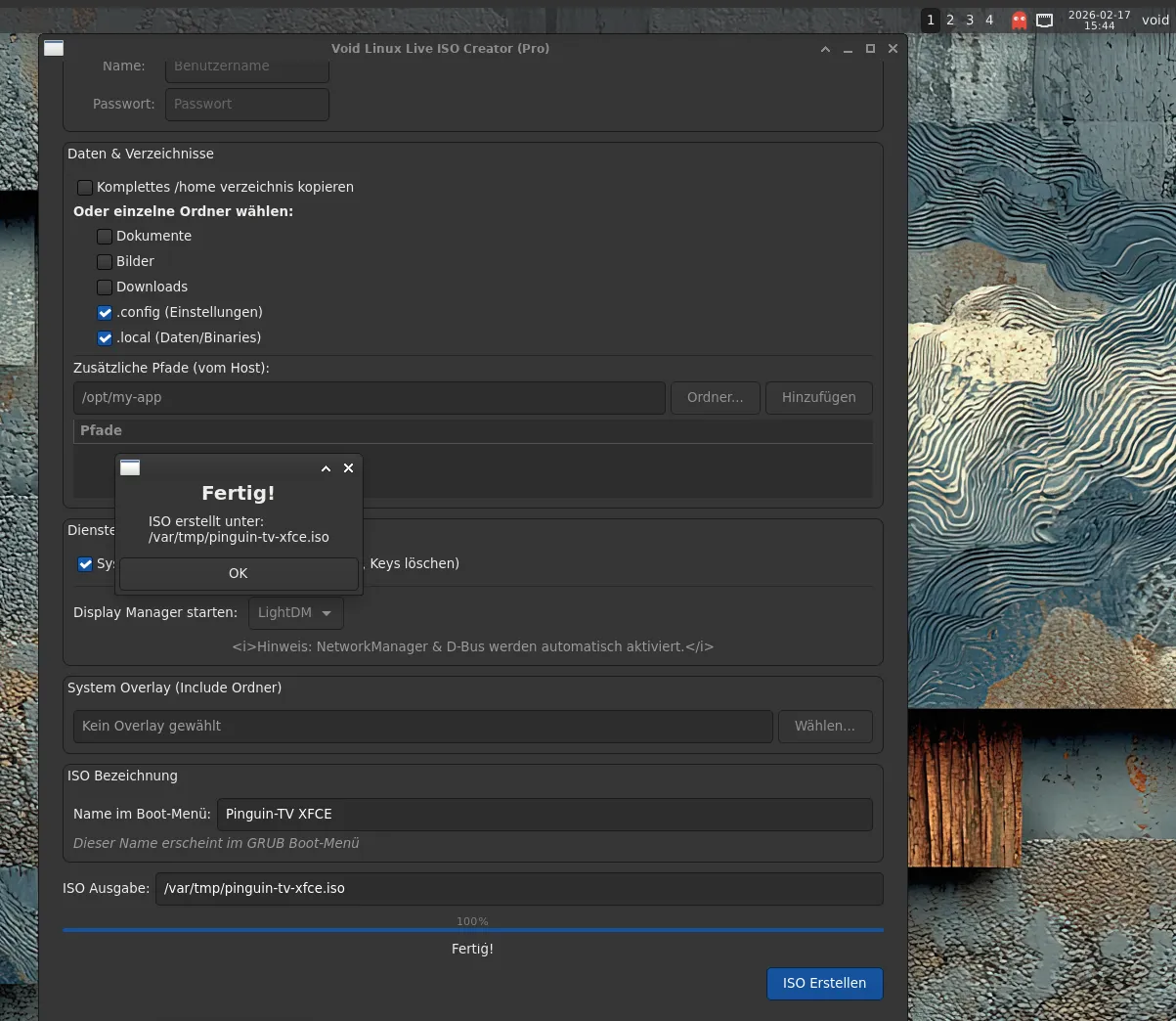Roll up the Fertig dialog with arrow icon

(x=326, y=468)
